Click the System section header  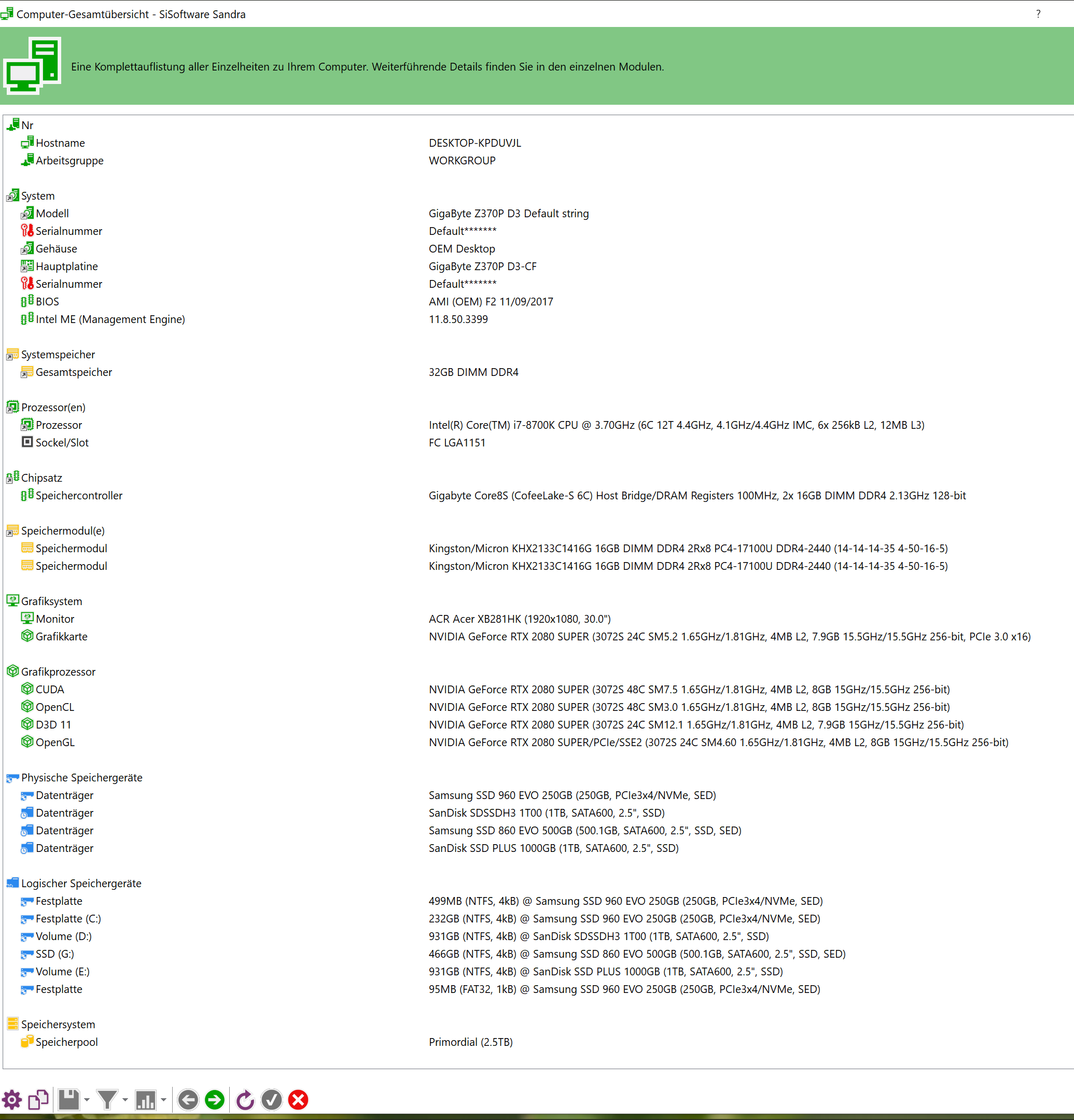click(x=38, y=196)
